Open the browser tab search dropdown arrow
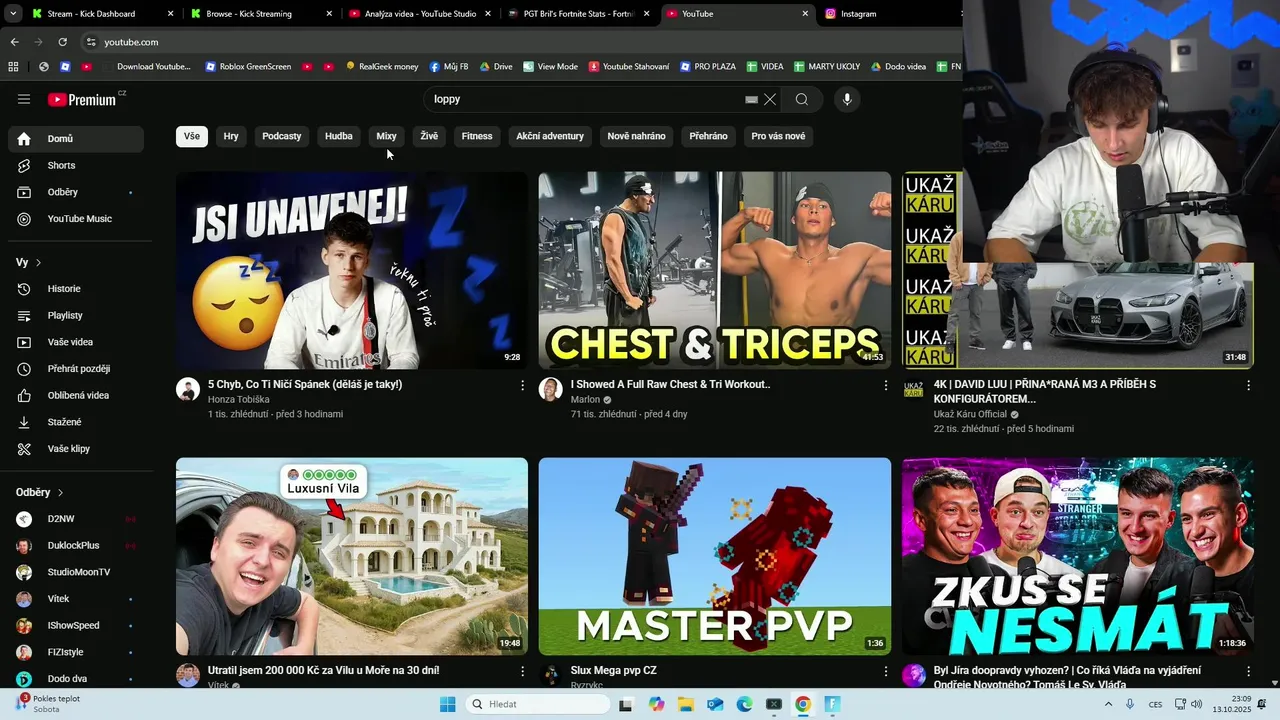 click(13, 14)
